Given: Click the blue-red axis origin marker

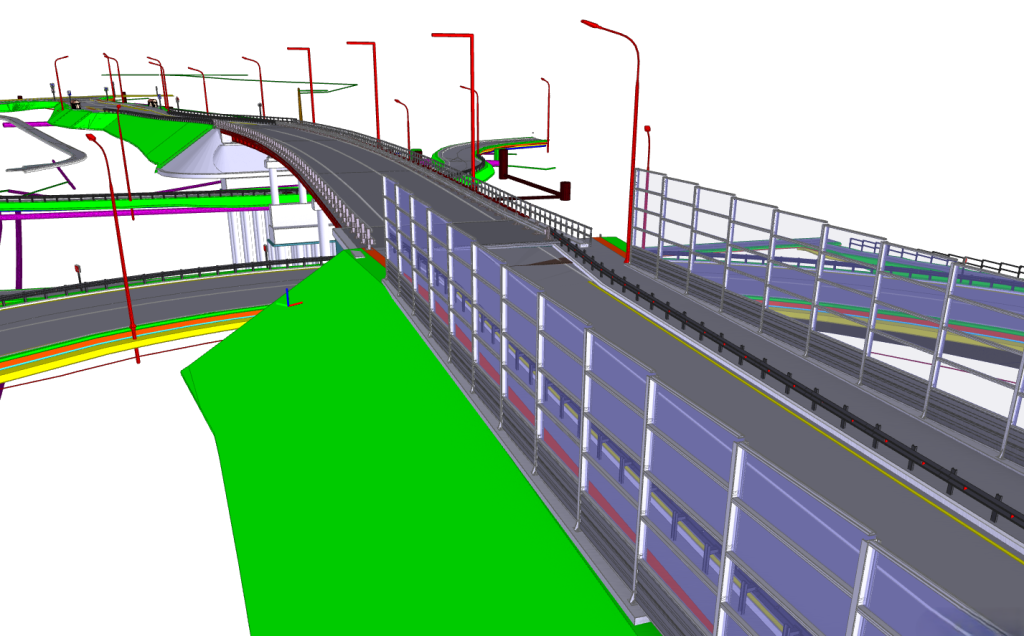Looking at the screenshot, I should pyautogui.click(x=289, y=297).
